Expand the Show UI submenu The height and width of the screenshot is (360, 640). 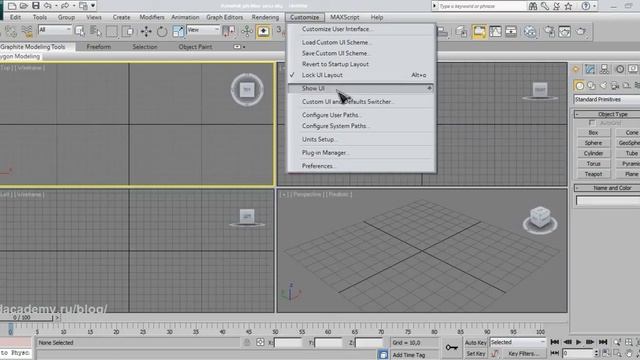[x=361, y=88]
